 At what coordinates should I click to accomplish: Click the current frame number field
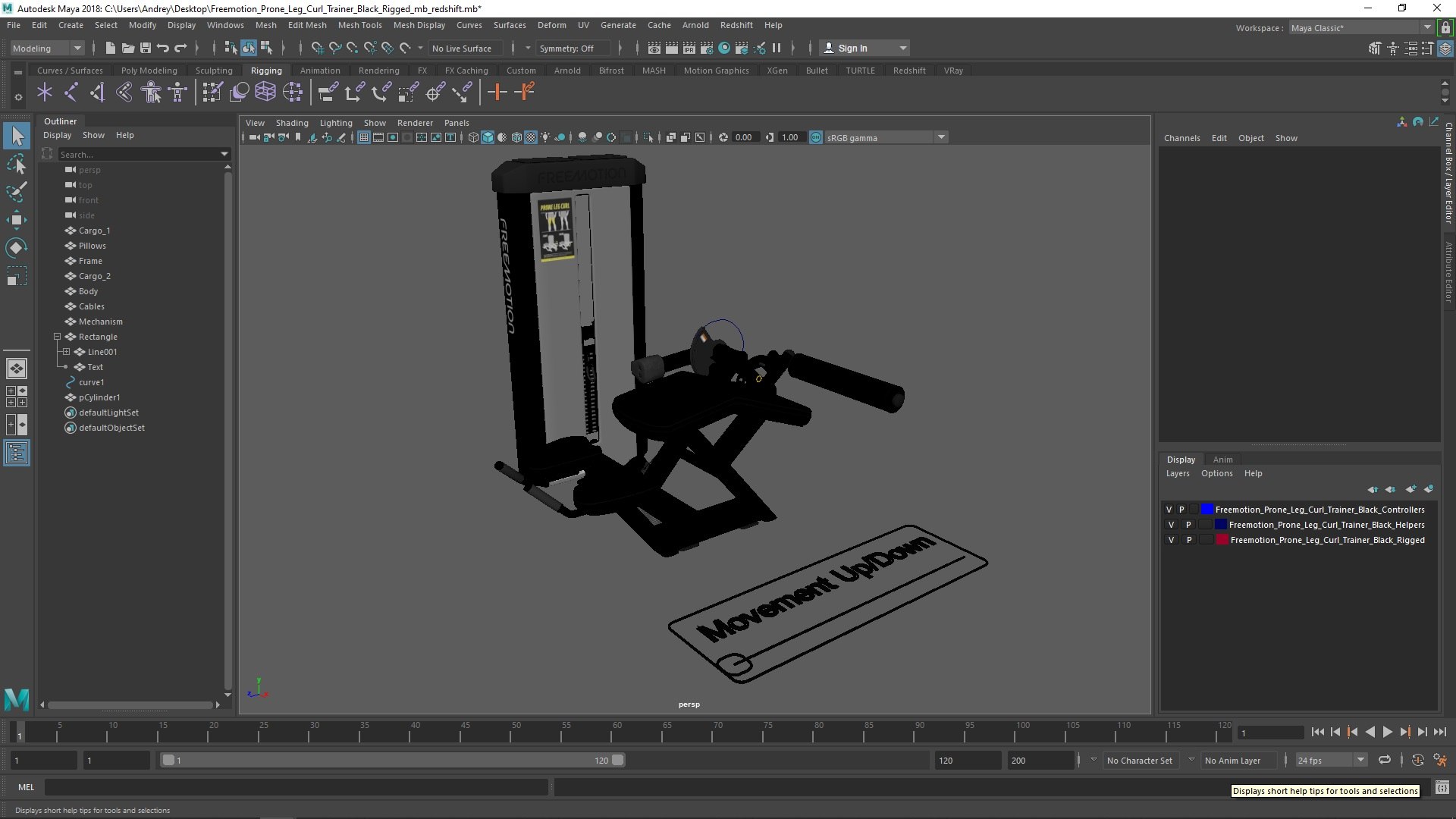[1270, 733]
